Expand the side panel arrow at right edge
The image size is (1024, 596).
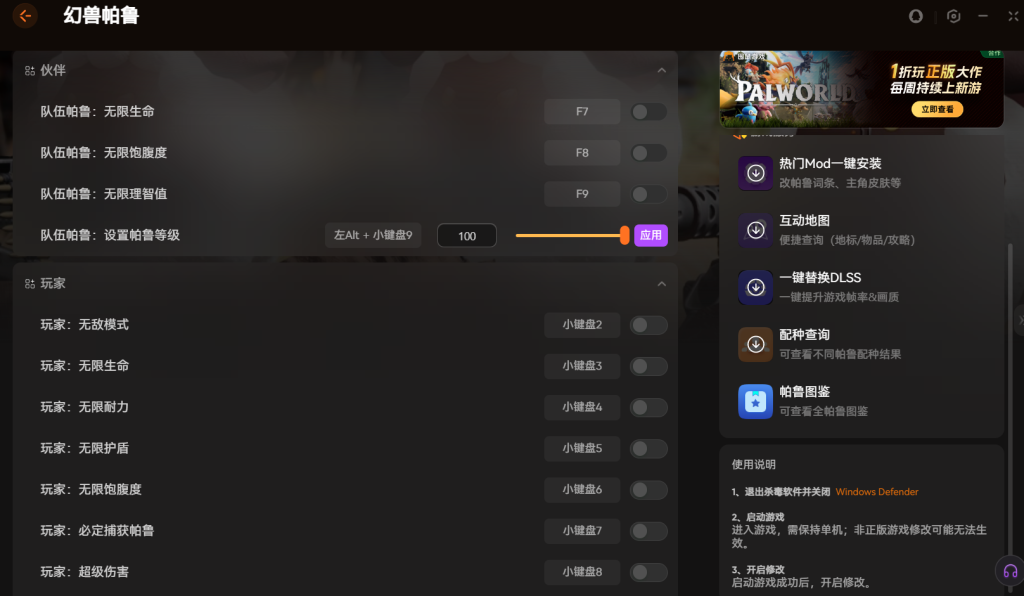pyautogui.click(x=1019, y=320)
